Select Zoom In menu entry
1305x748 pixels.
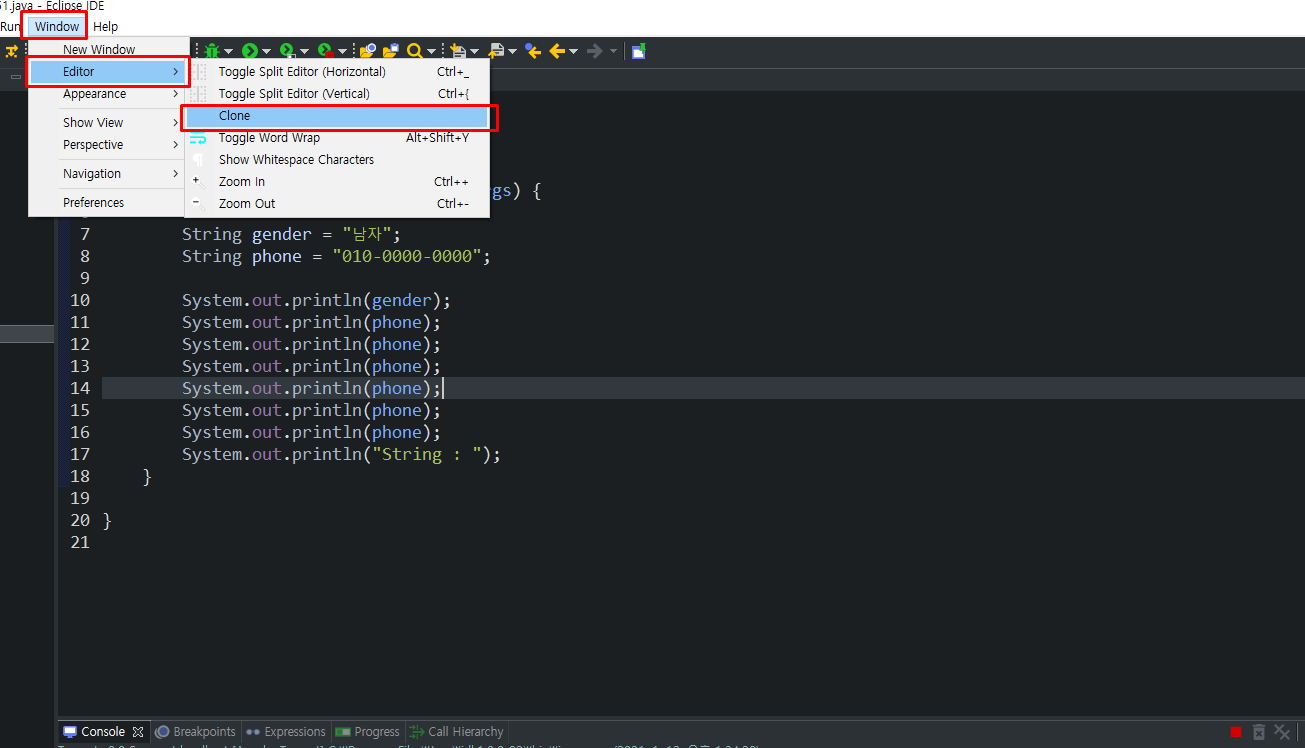(x=337, y=182)
